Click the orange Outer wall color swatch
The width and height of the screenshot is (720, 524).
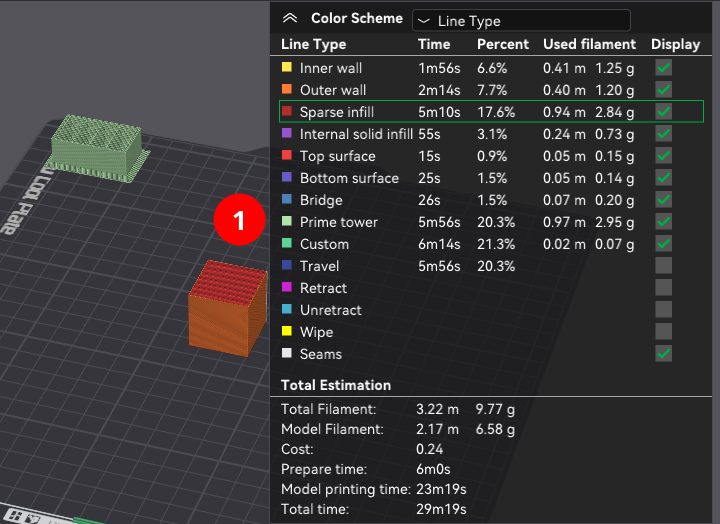click(287, 89)
